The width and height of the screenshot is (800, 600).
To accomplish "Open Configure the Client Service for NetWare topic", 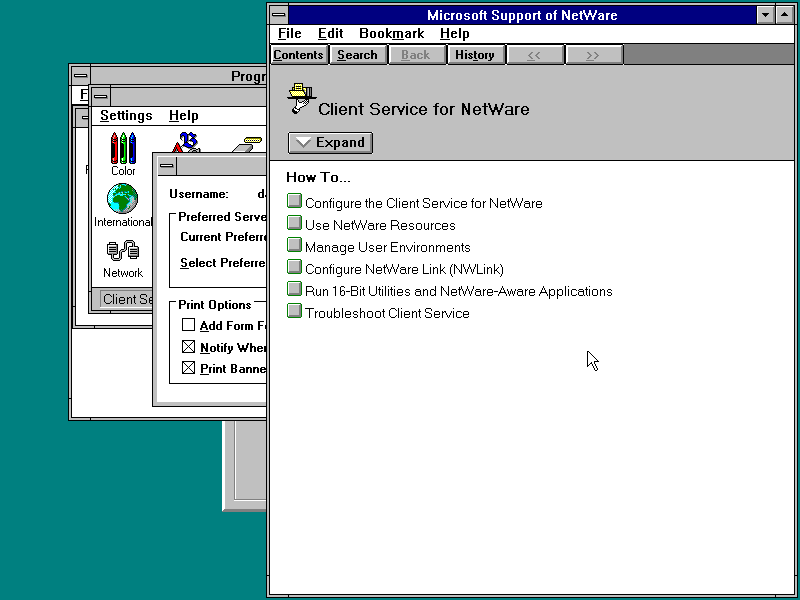I will click(423, 203).
